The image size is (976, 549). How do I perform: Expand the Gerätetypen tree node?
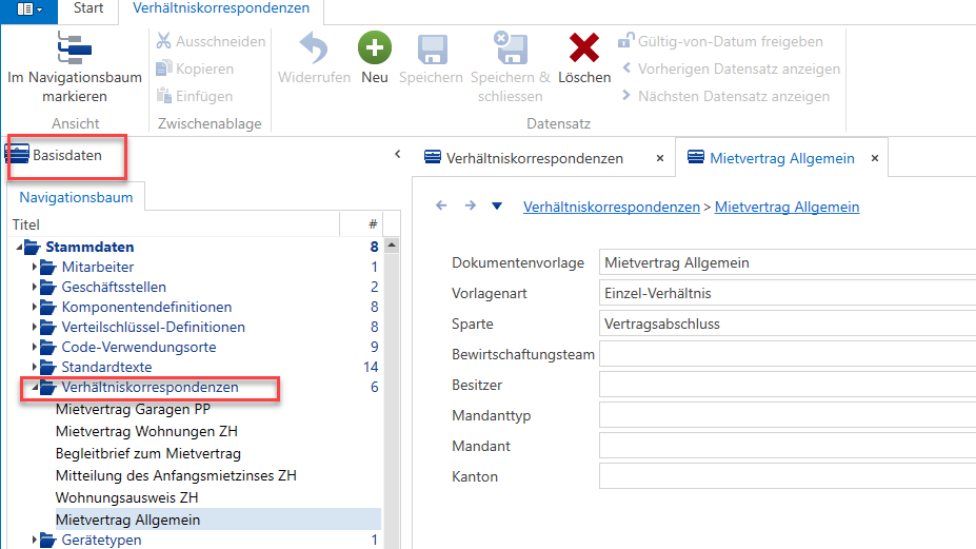[34, 539]
